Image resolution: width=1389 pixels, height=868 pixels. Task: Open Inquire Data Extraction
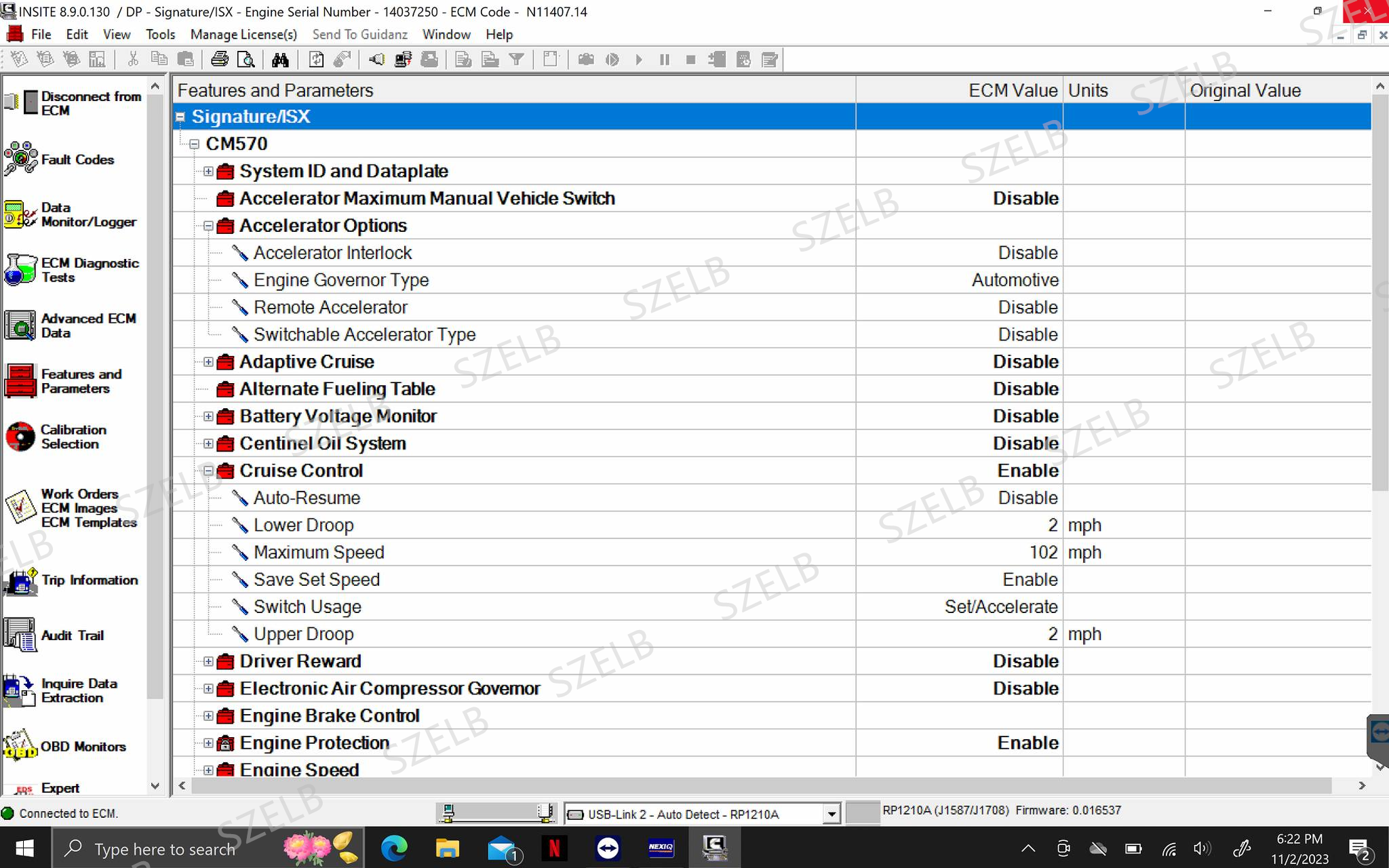(x=60, y=690)
